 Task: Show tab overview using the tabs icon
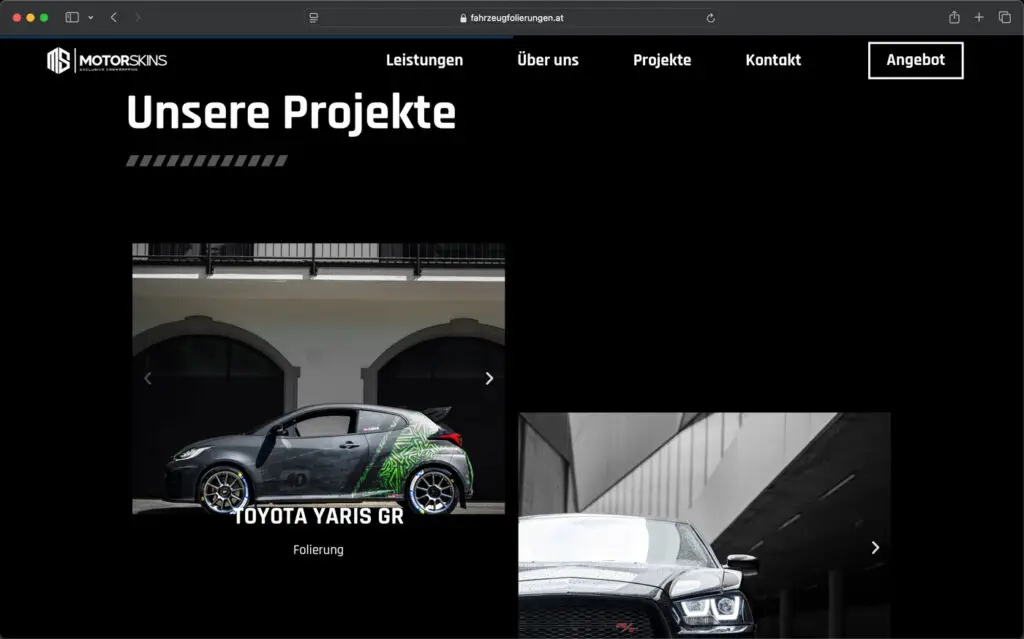pos(1005,17)
